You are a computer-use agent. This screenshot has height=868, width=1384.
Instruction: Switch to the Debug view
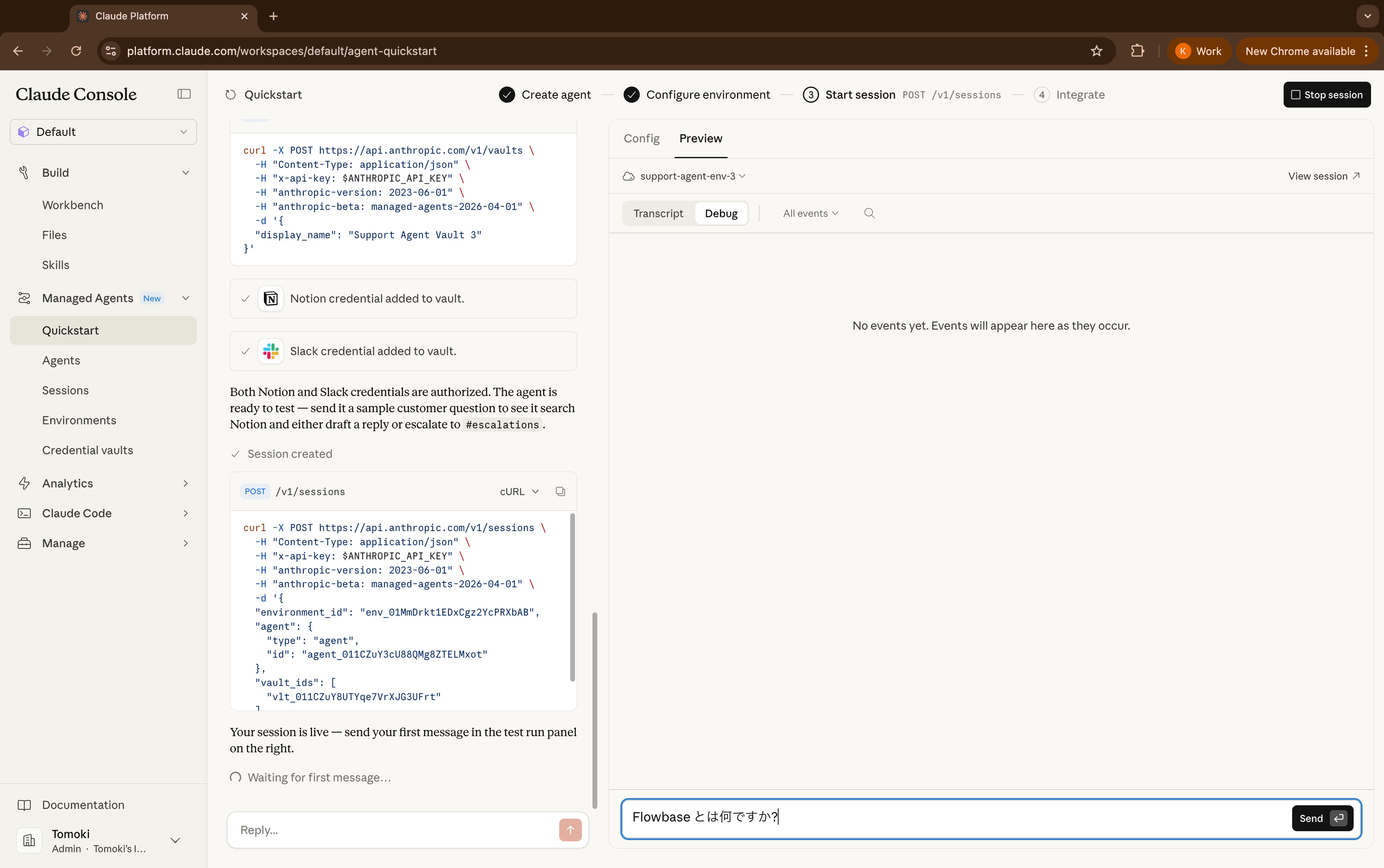(x=721, y=214)
